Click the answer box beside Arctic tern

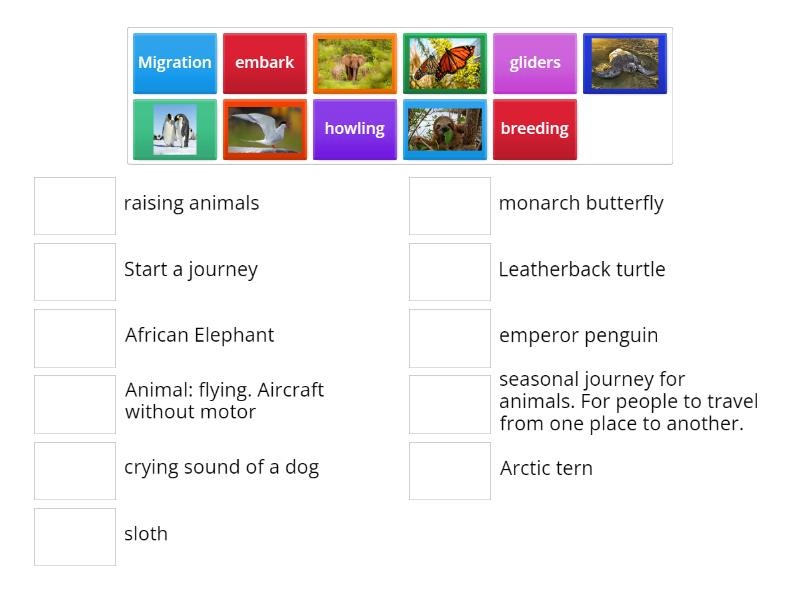click(450, 470)
